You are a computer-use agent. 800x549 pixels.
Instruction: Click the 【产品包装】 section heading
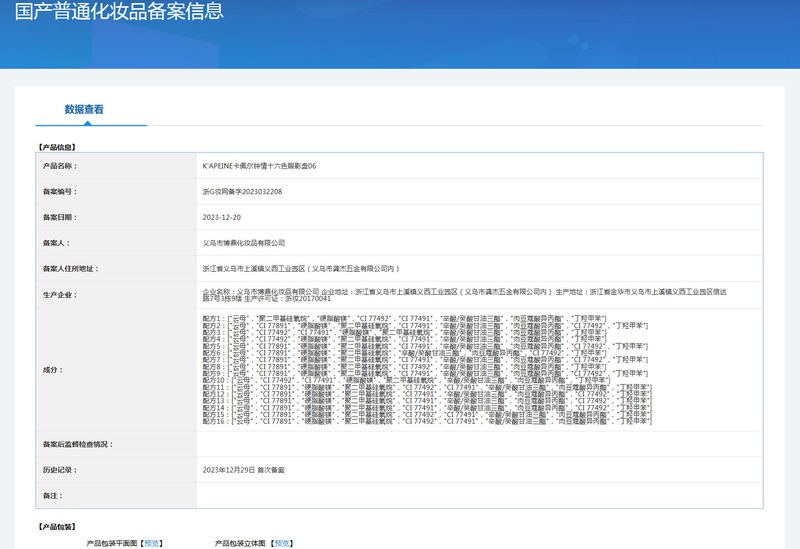[x=57, y=527]
